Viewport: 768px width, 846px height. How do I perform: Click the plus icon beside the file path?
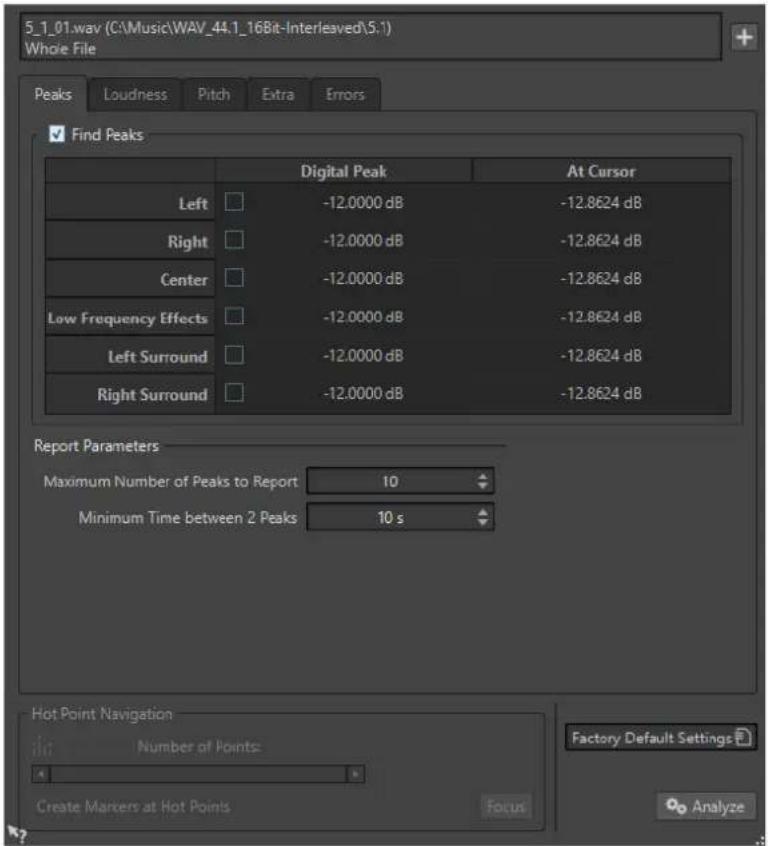pos(744,37)
